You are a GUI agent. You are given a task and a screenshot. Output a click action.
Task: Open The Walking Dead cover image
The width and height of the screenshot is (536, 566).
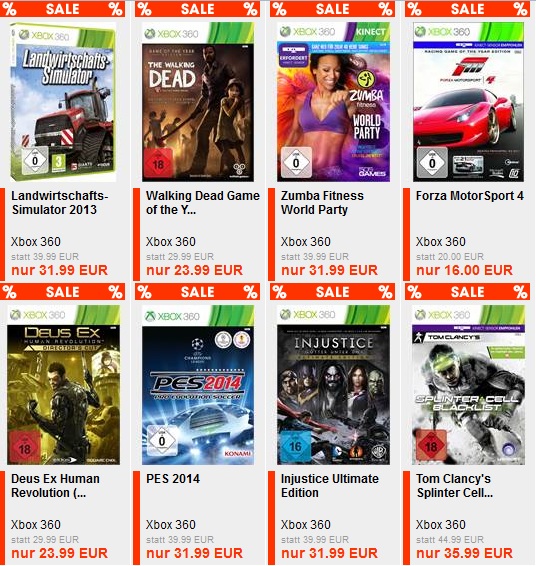[198, 102]
